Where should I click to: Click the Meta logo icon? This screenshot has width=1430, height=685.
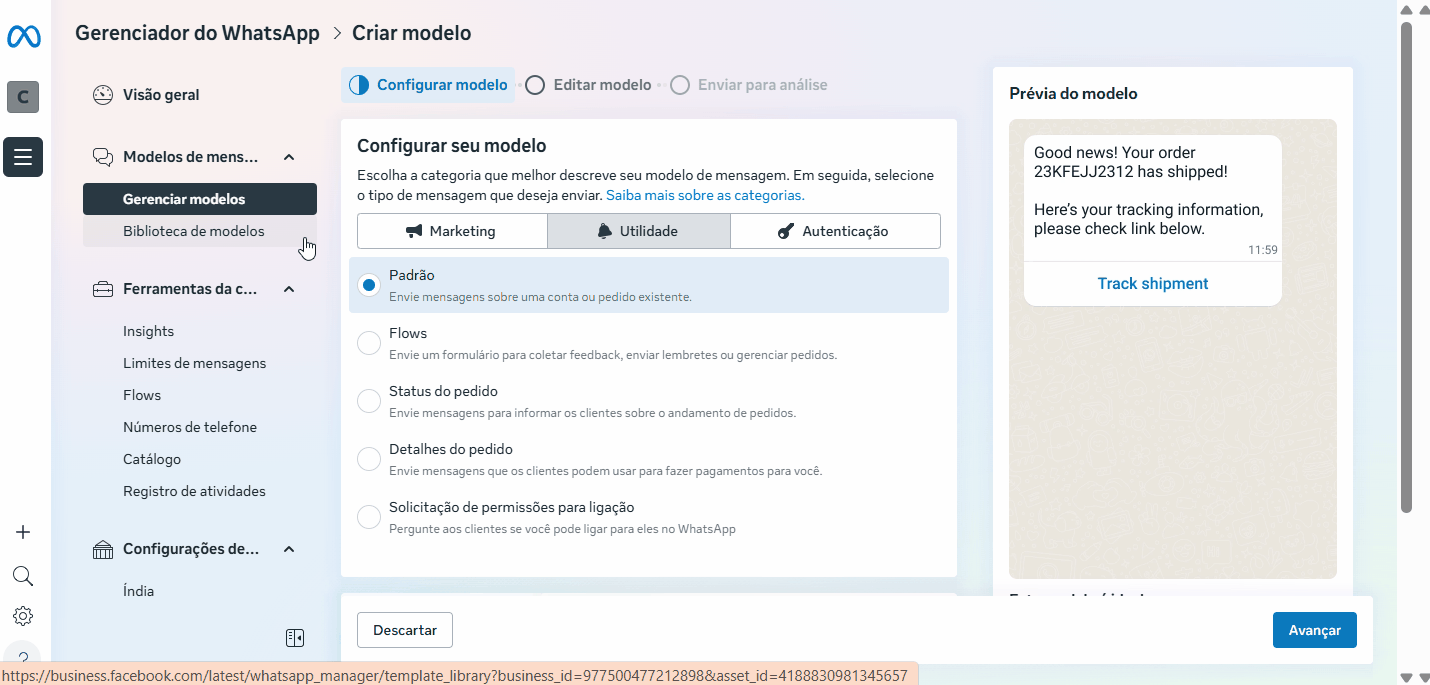[23, 37]
